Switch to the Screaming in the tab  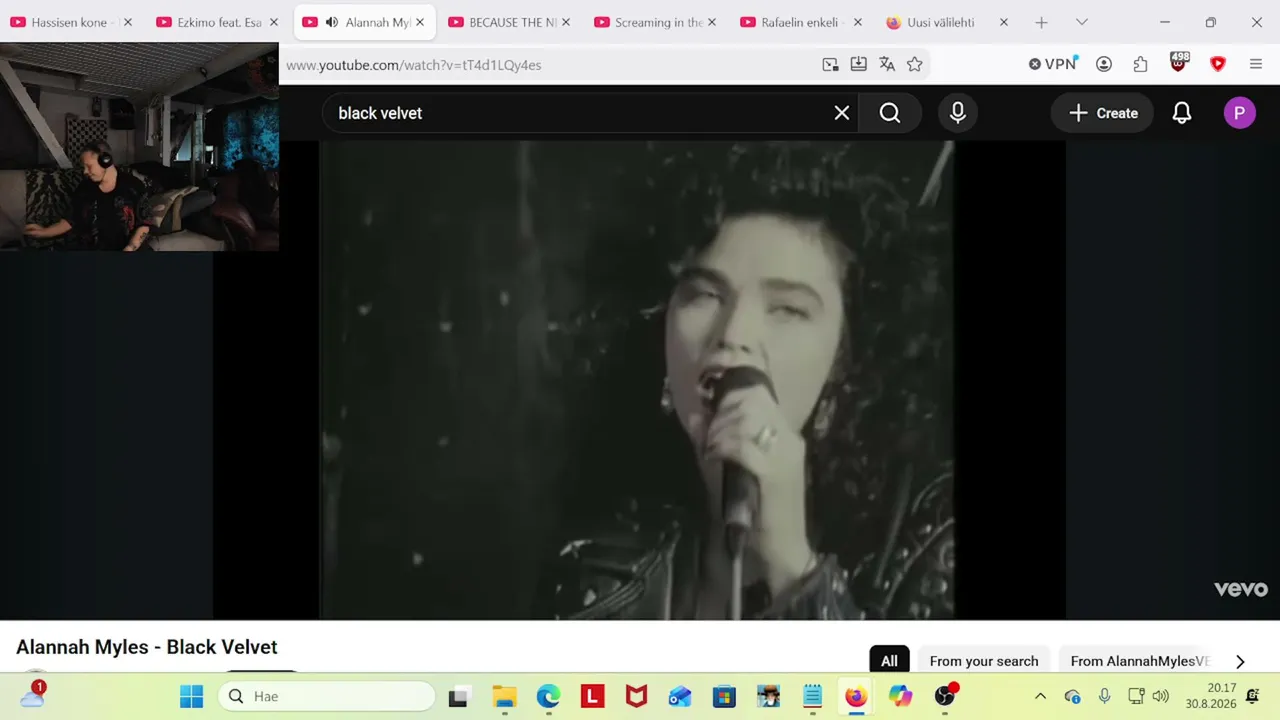click(656, 22)
